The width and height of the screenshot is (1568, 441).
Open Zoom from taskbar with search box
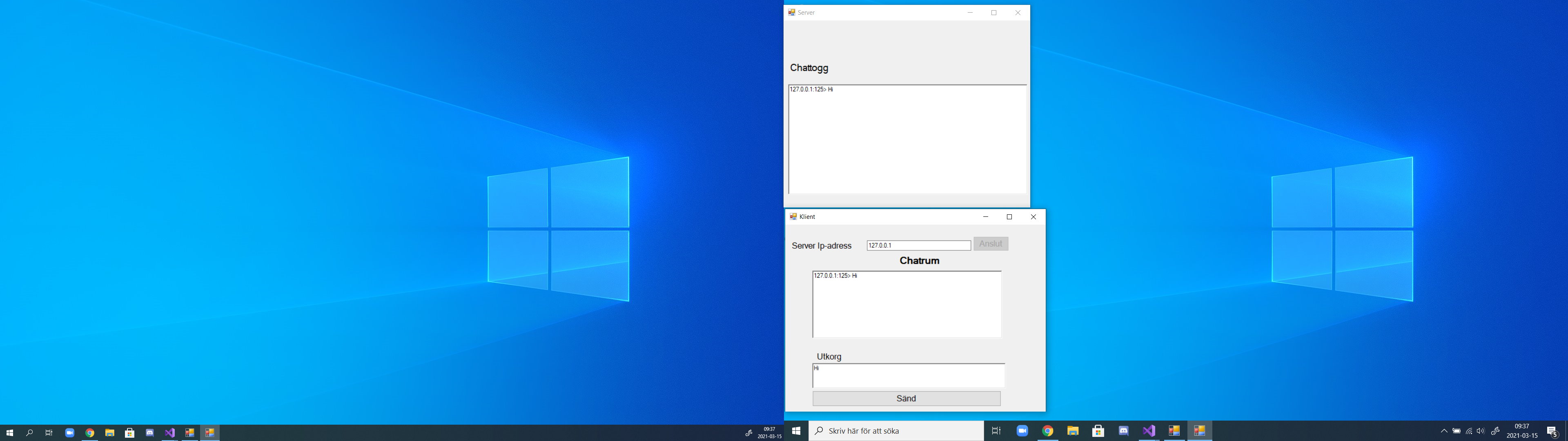pyautogui.click(x=1022, y=431)
